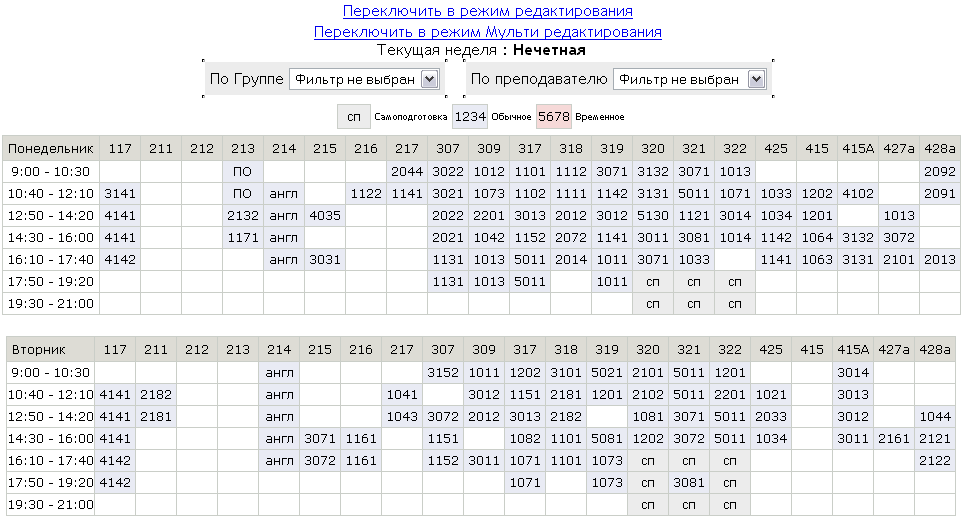Select cell '1082' in Tuesday room 317
964x523 pixels.
click(x=524, y=439)
